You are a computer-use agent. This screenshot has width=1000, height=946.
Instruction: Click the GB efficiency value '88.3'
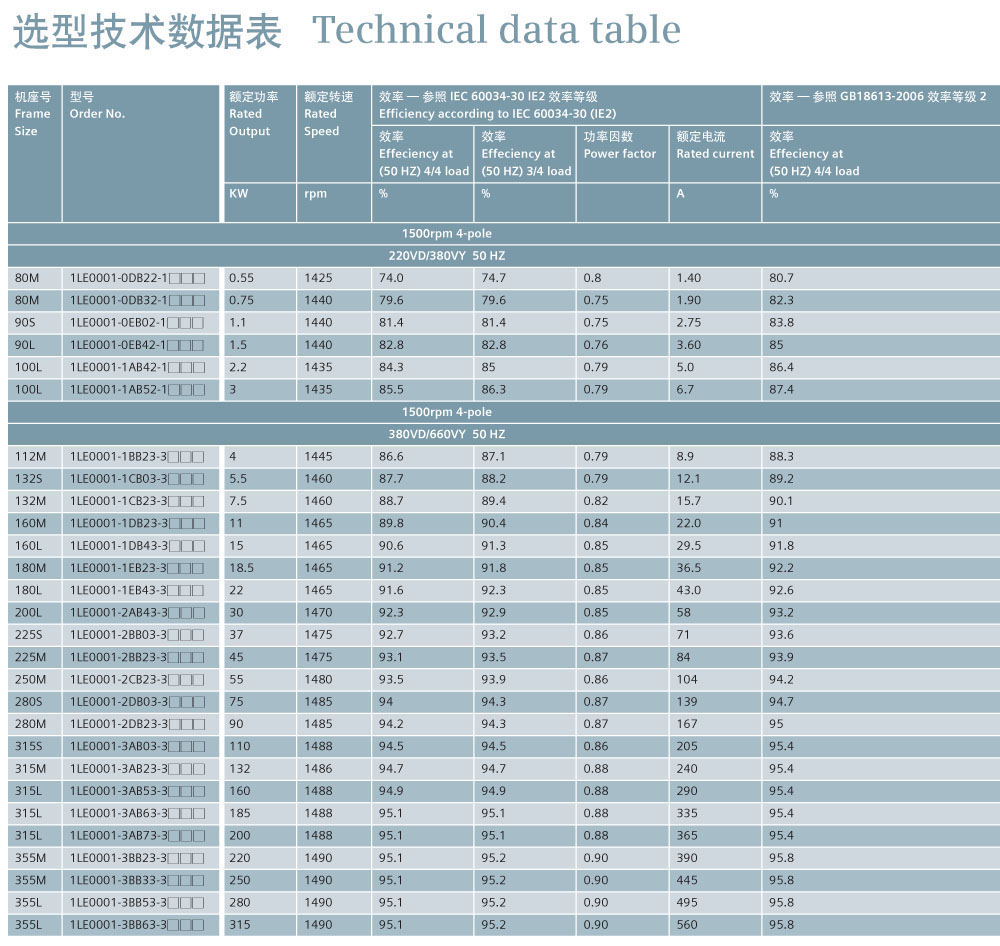(781, 456)
